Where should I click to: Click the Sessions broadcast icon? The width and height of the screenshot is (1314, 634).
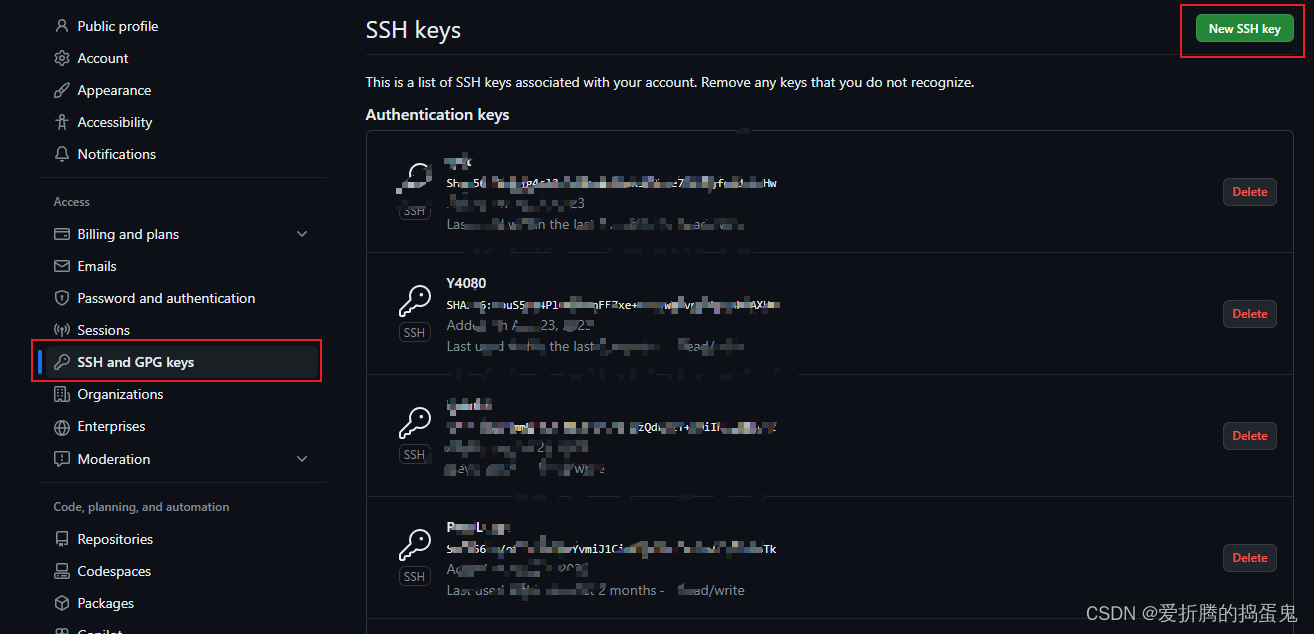click(61, 330)
